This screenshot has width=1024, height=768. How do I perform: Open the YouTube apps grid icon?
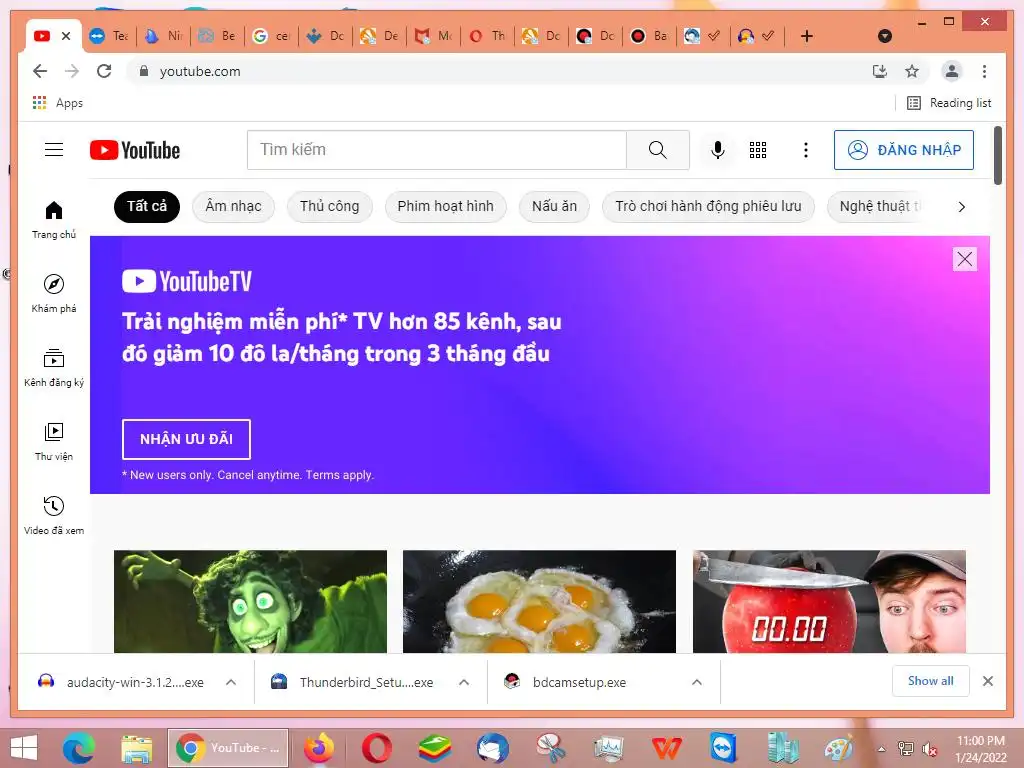(x=758, y=150)
